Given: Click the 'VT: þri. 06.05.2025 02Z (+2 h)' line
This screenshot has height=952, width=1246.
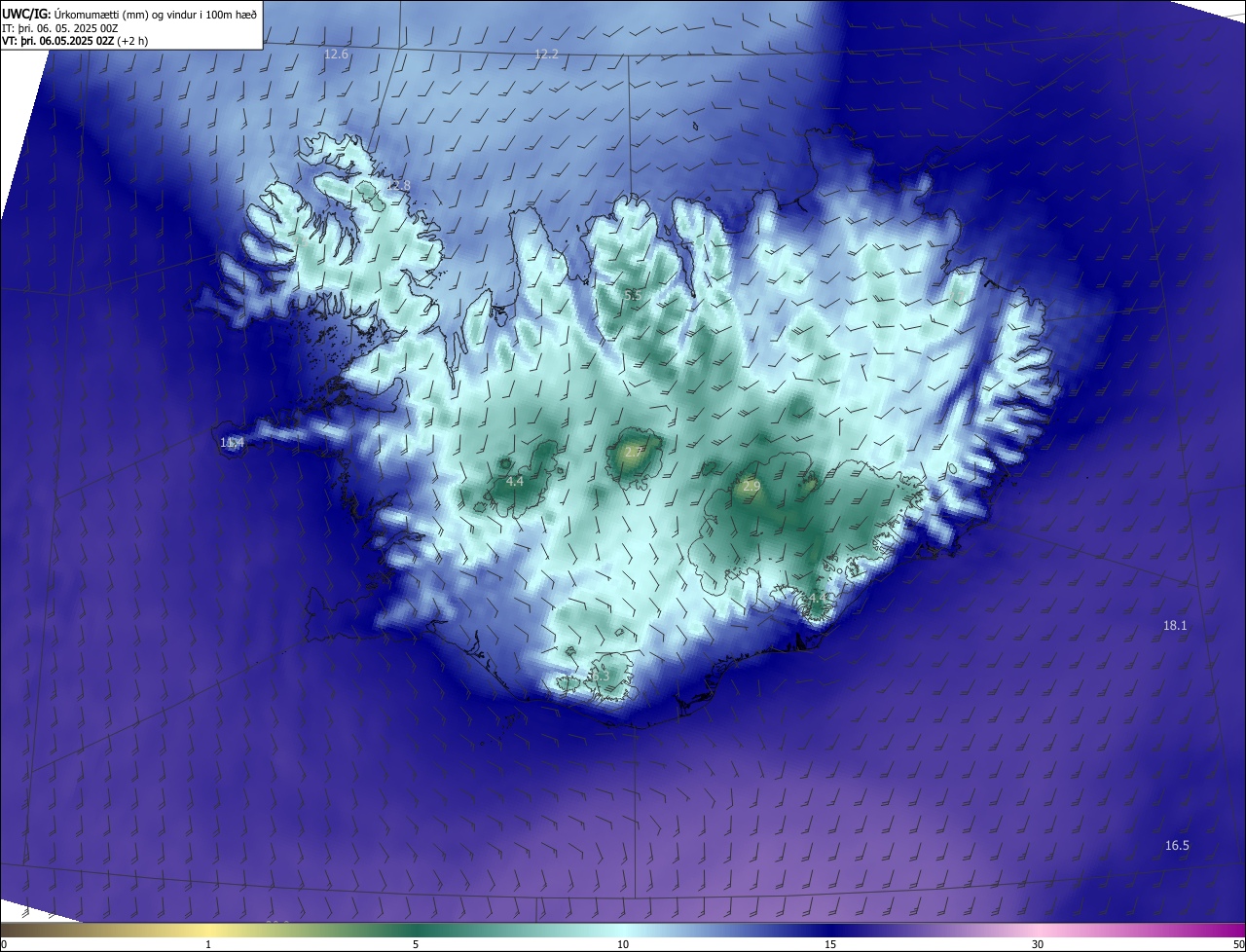Looking at the screenshot, I should [x=75, y=41].
